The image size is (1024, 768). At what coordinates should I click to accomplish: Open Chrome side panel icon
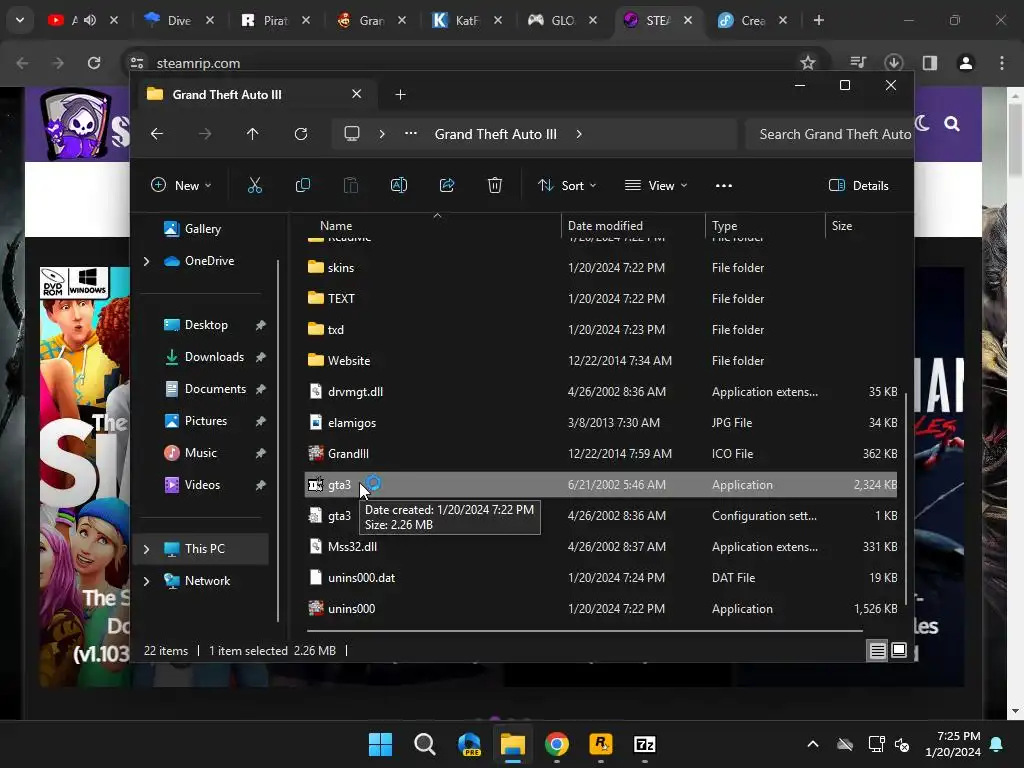coord(930,63)
